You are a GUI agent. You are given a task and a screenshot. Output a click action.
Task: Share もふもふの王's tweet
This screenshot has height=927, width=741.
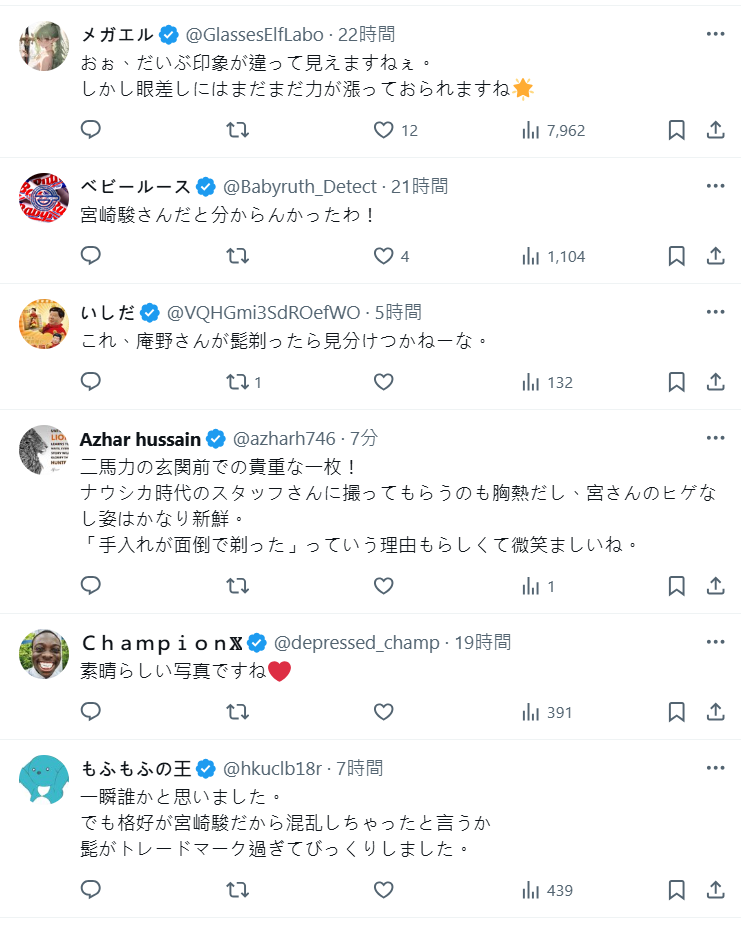click(x=716, y=890)
